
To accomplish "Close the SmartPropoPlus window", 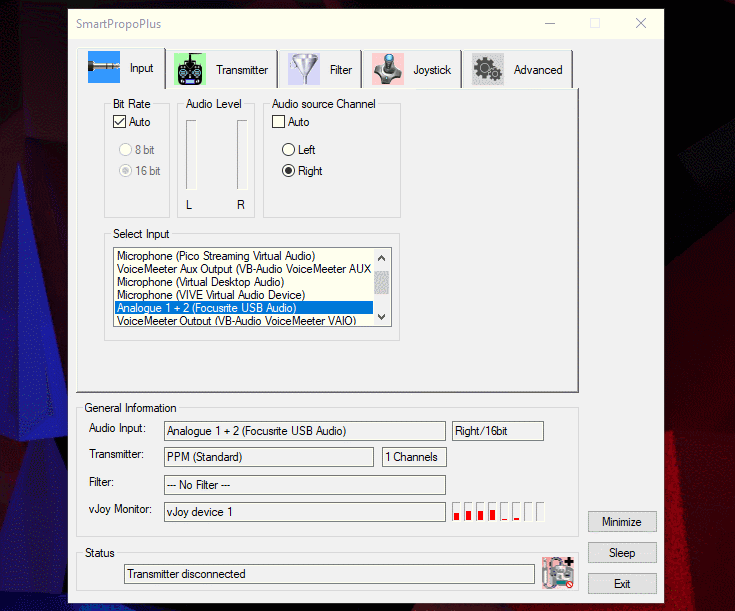I will click(x=641, y=23).
